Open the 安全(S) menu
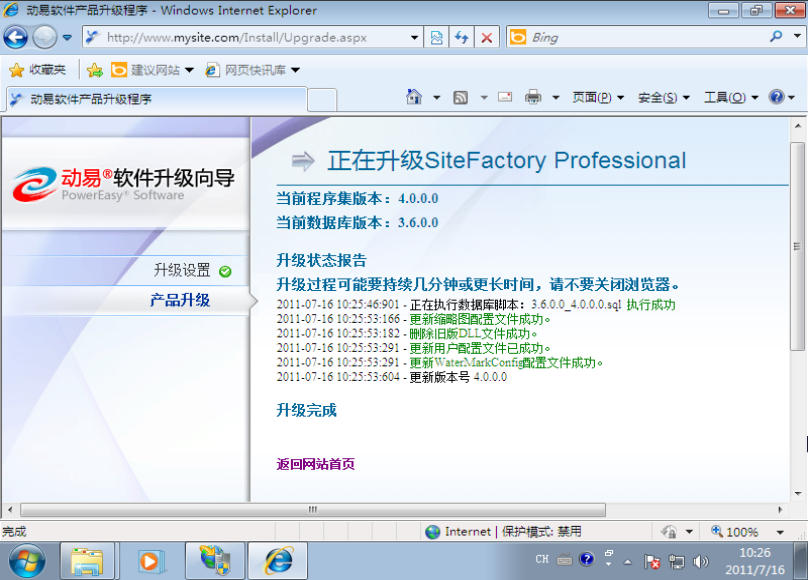 tap(664, 97)
